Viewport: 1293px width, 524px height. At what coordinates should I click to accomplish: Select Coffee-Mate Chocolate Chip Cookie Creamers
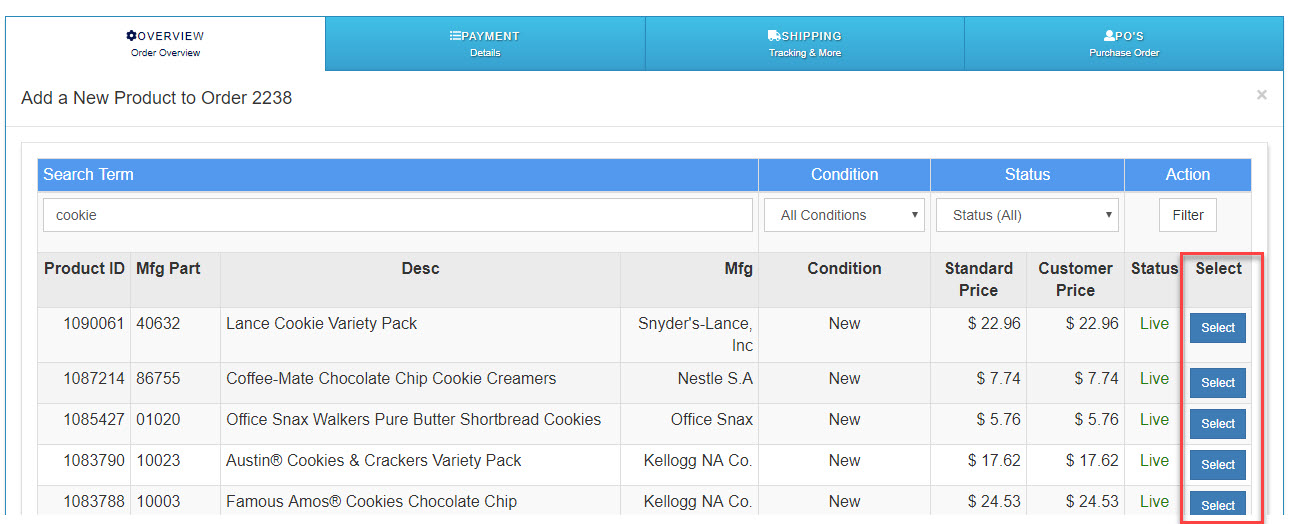pos(1217,383)
